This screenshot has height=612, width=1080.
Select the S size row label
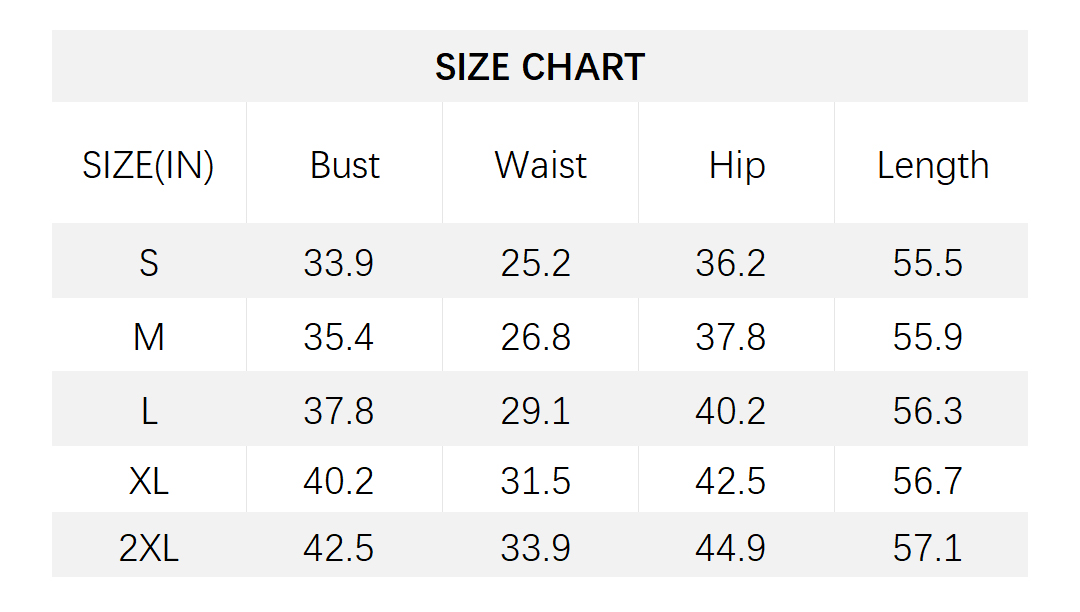point(149,263)
